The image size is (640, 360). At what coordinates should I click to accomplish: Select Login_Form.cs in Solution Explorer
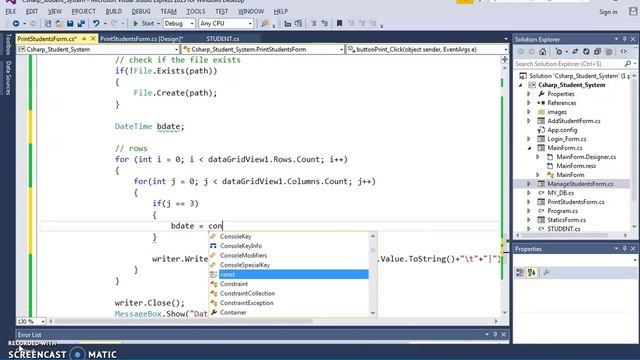[567, 139]
